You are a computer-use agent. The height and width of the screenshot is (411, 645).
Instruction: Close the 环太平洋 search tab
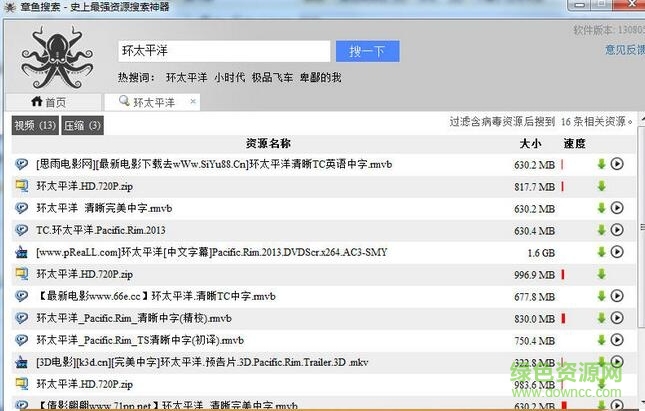pyautogui.click(x=193, y=102)
